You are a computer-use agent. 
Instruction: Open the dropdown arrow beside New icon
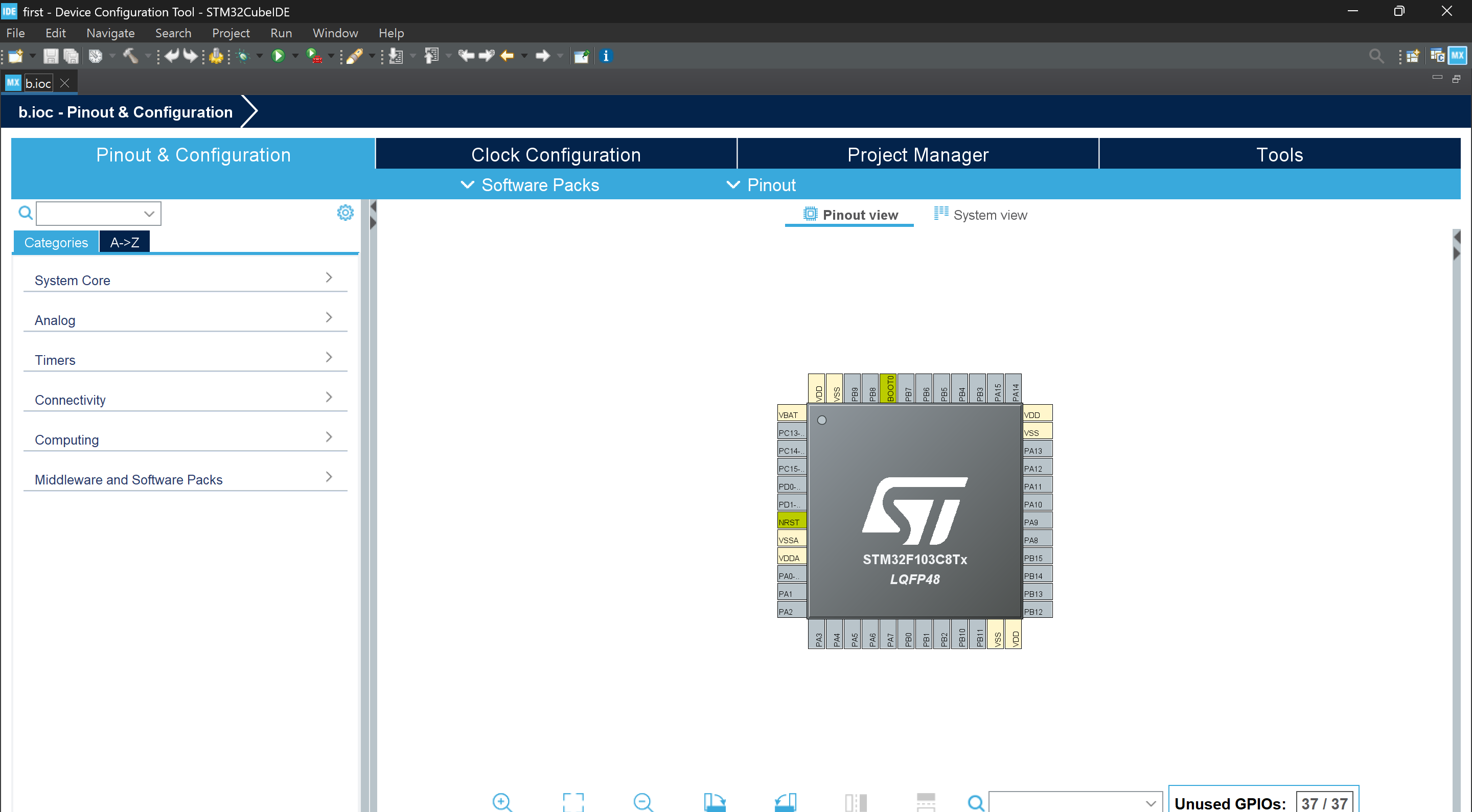pos(33,56)
